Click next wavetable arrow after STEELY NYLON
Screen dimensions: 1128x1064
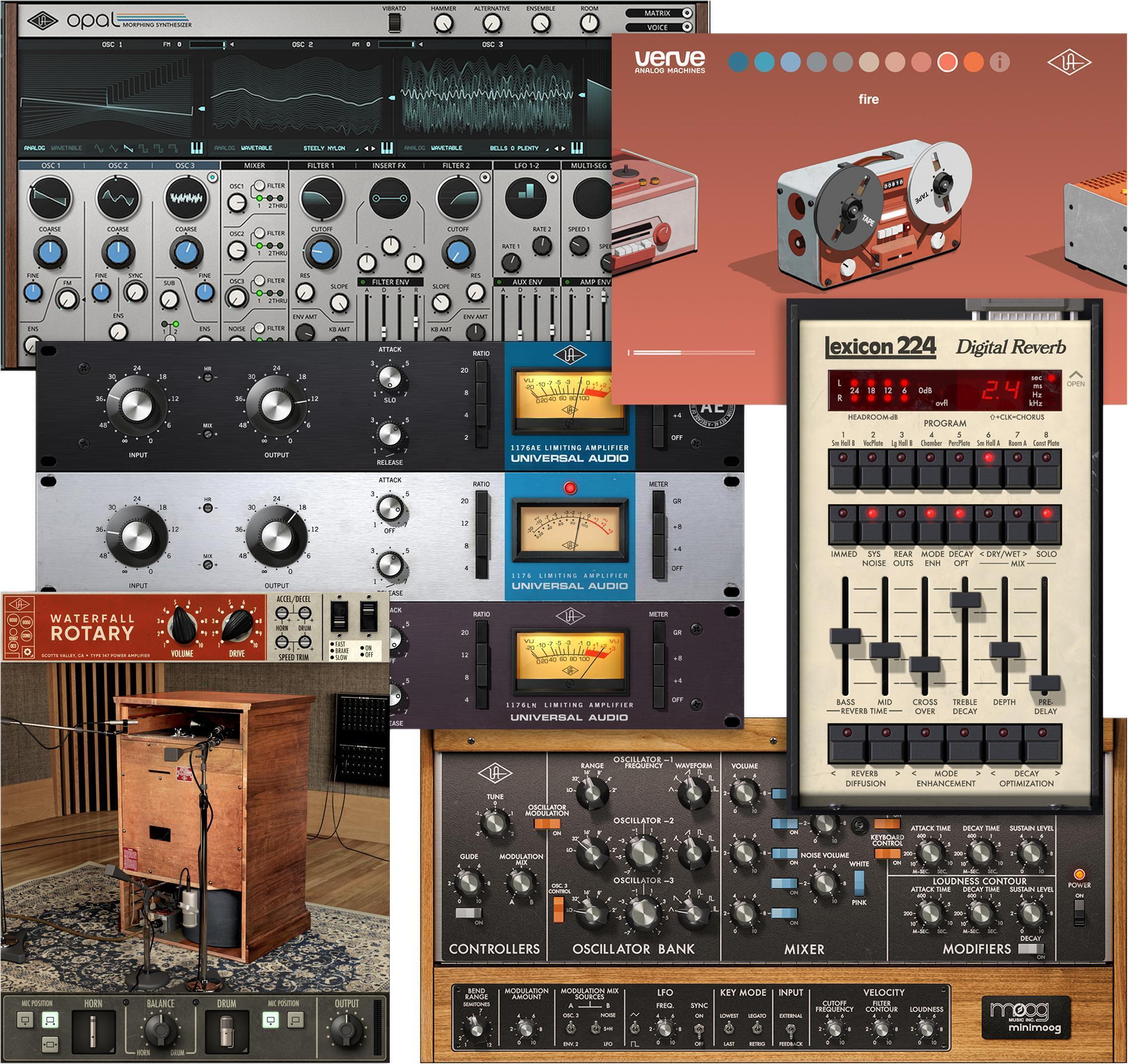click(x=373, y=148)
